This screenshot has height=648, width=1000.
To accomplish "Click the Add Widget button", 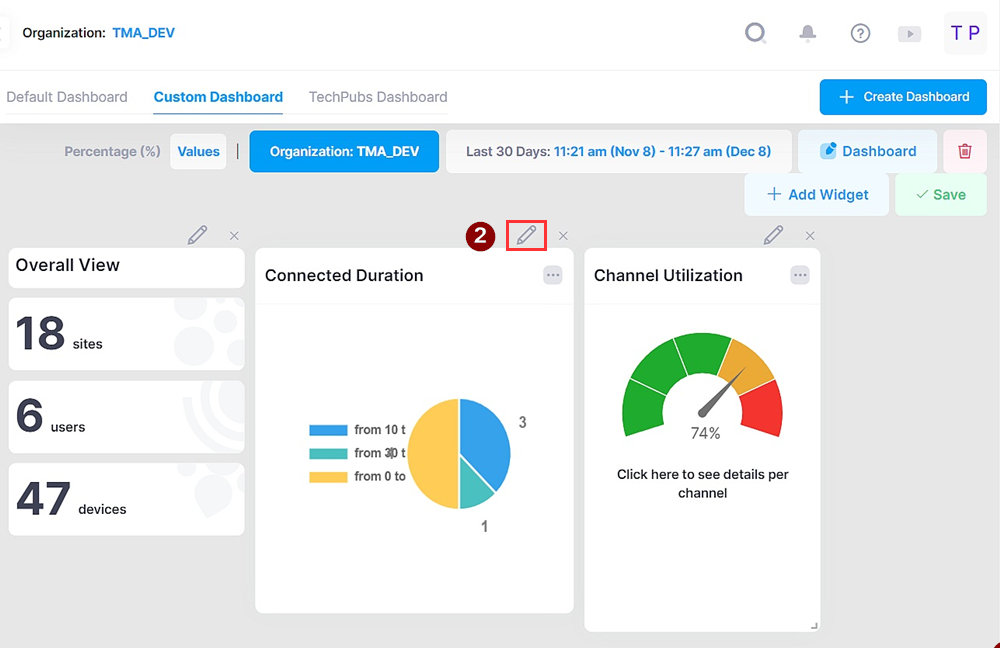I will 816,194.
